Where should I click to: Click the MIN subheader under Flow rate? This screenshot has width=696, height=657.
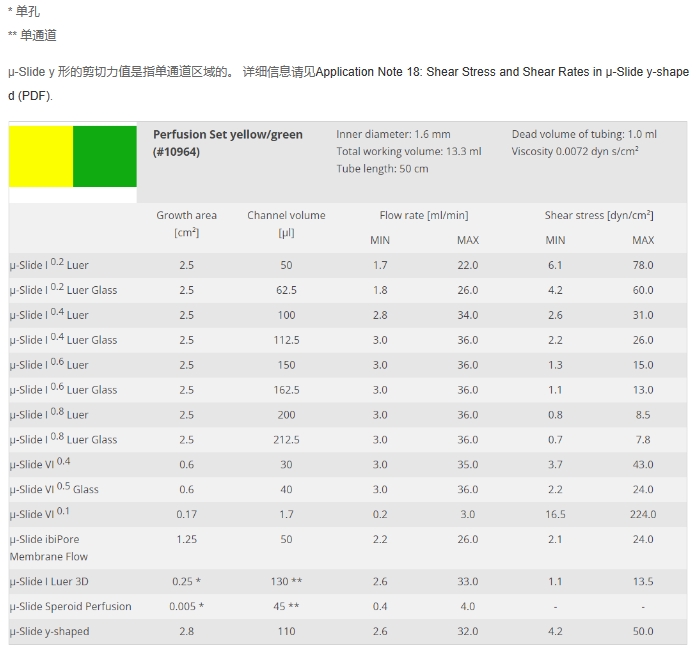tap(380, 240)
